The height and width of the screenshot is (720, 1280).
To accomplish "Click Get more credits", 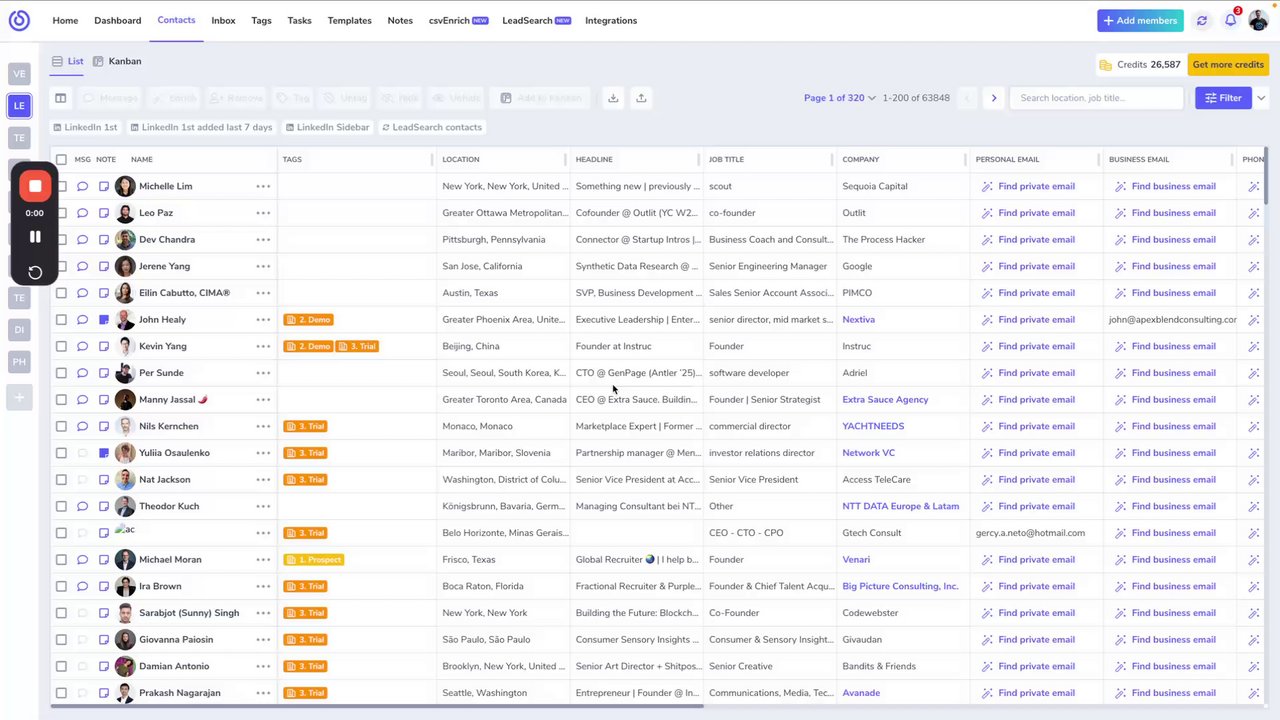I will [x=1228, y=65].
